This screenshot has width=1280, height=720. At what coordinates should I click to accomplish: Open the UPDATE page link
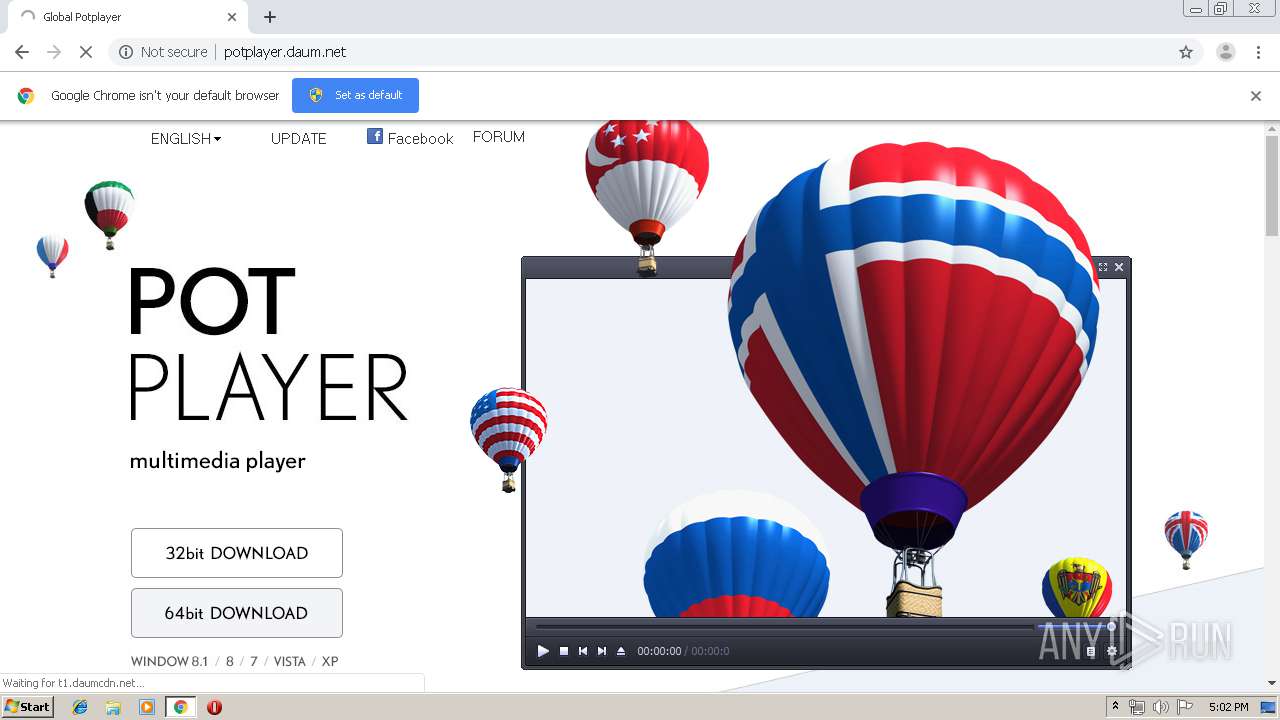click(298, 139)
